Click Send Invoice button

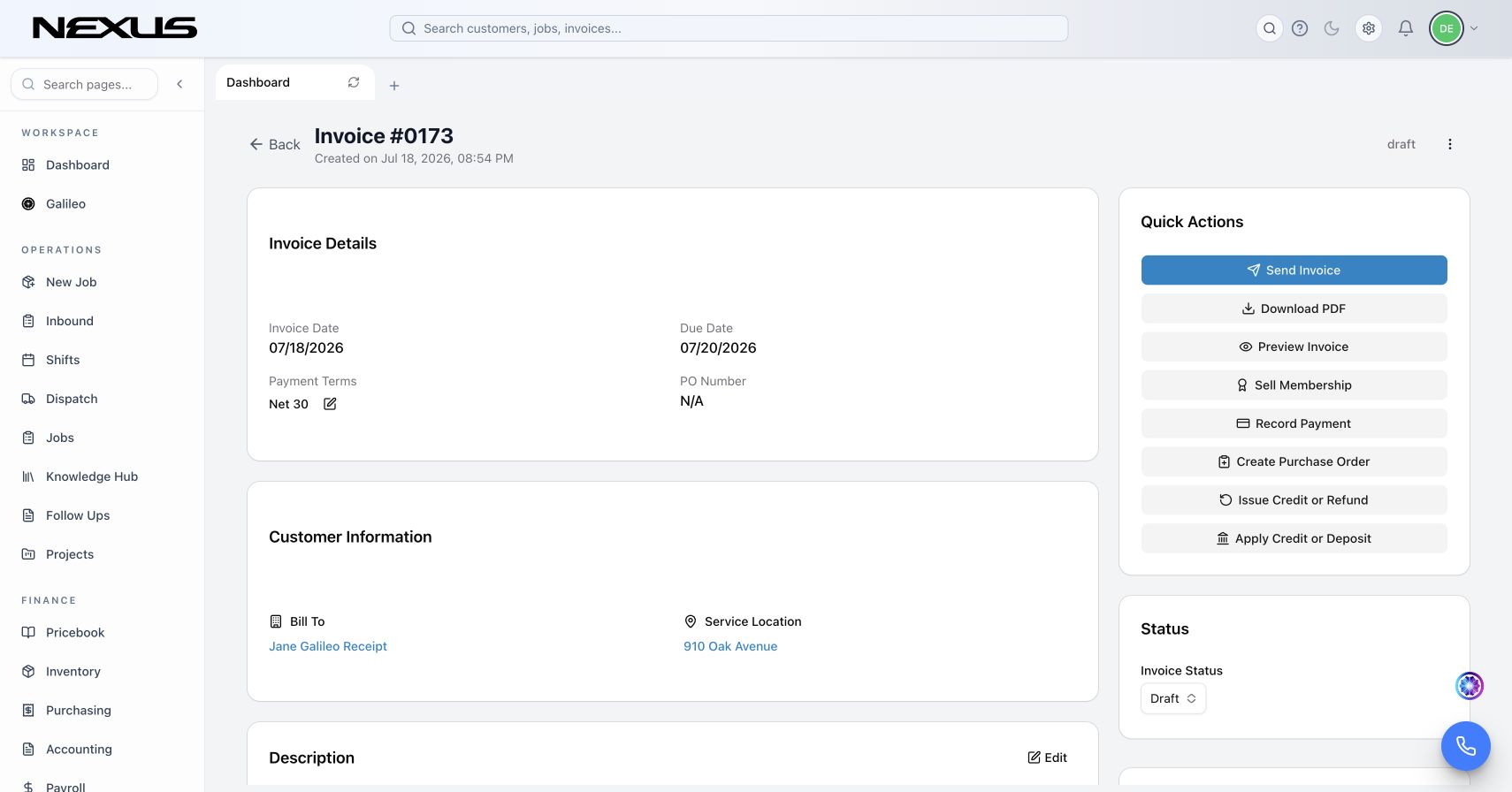pyautogui.click(x=1294, y=270)
